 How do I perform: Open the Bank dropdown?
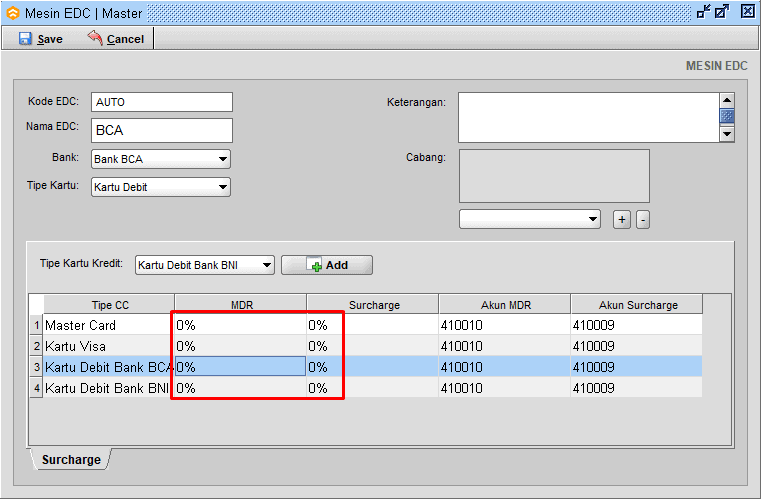161,159
